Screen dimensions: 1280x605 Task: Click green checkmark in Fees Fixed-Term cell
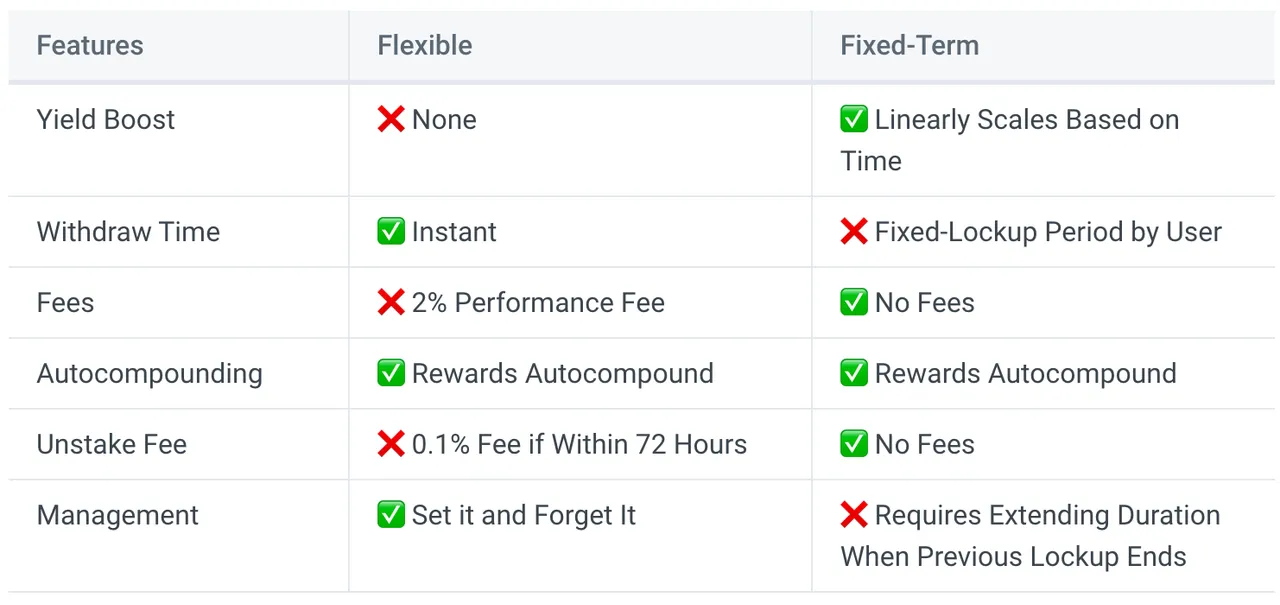click(854, 303)
